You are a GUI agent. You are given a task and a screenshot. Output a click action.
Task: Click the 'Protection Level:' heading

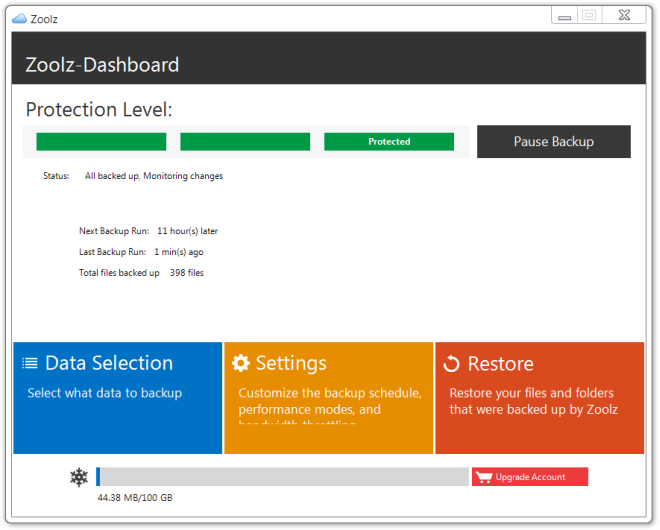coord(99,109)
